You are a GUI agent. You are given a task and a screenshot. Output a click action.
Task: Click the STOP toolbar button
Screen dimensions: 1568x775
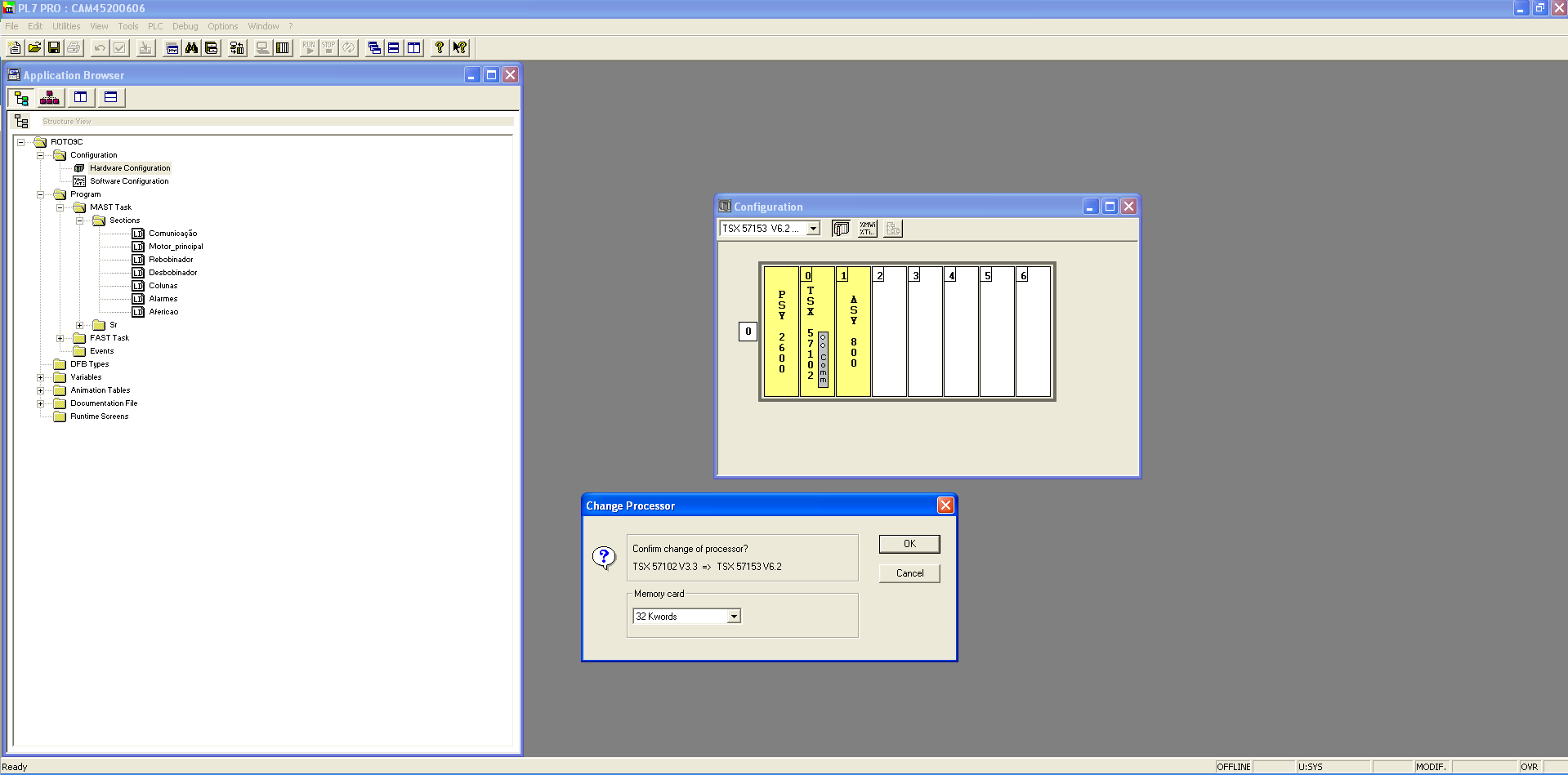tap(328, 47)
